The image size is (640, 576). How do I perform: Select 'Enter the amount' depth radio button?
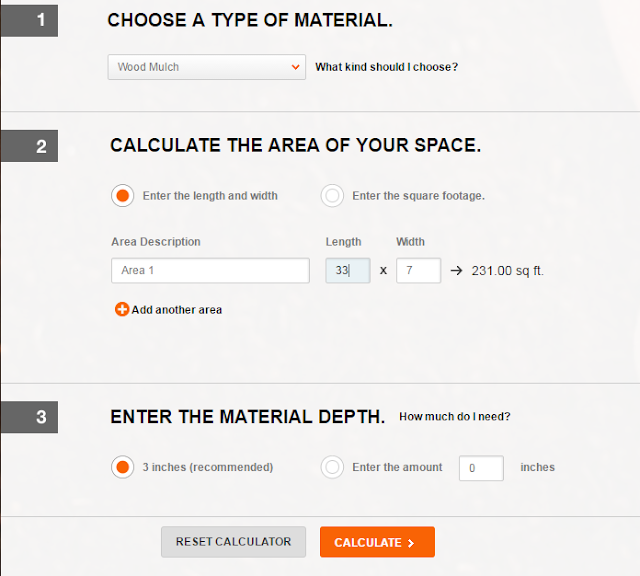coord(332,467)
